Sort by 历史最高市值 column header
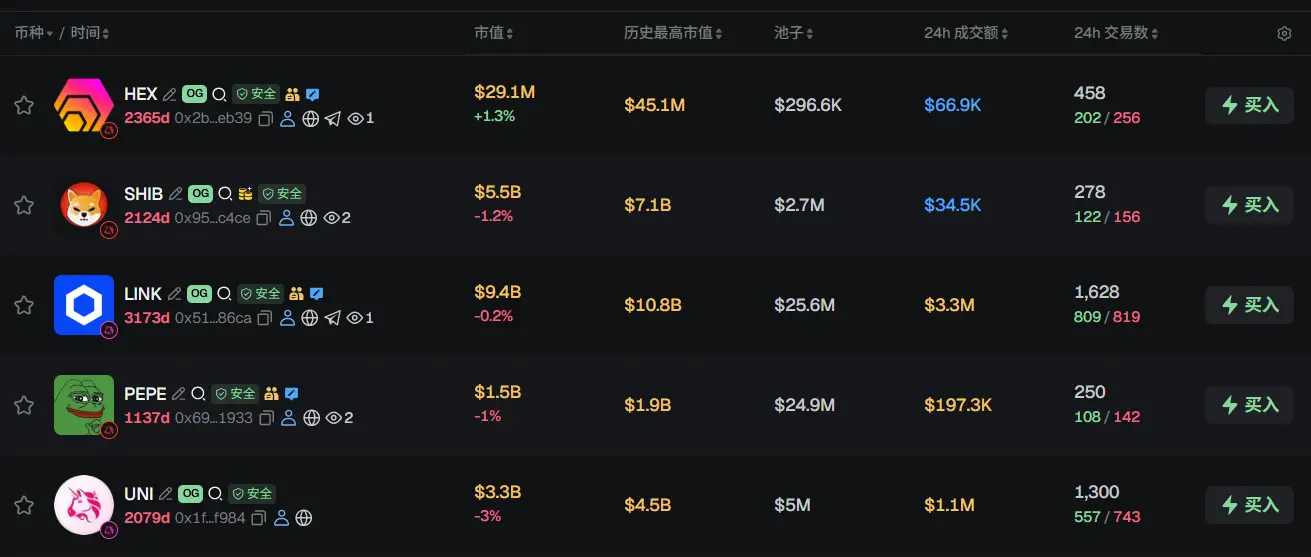The height and width of the screenshot is (557, 1311). click(673, 33)
